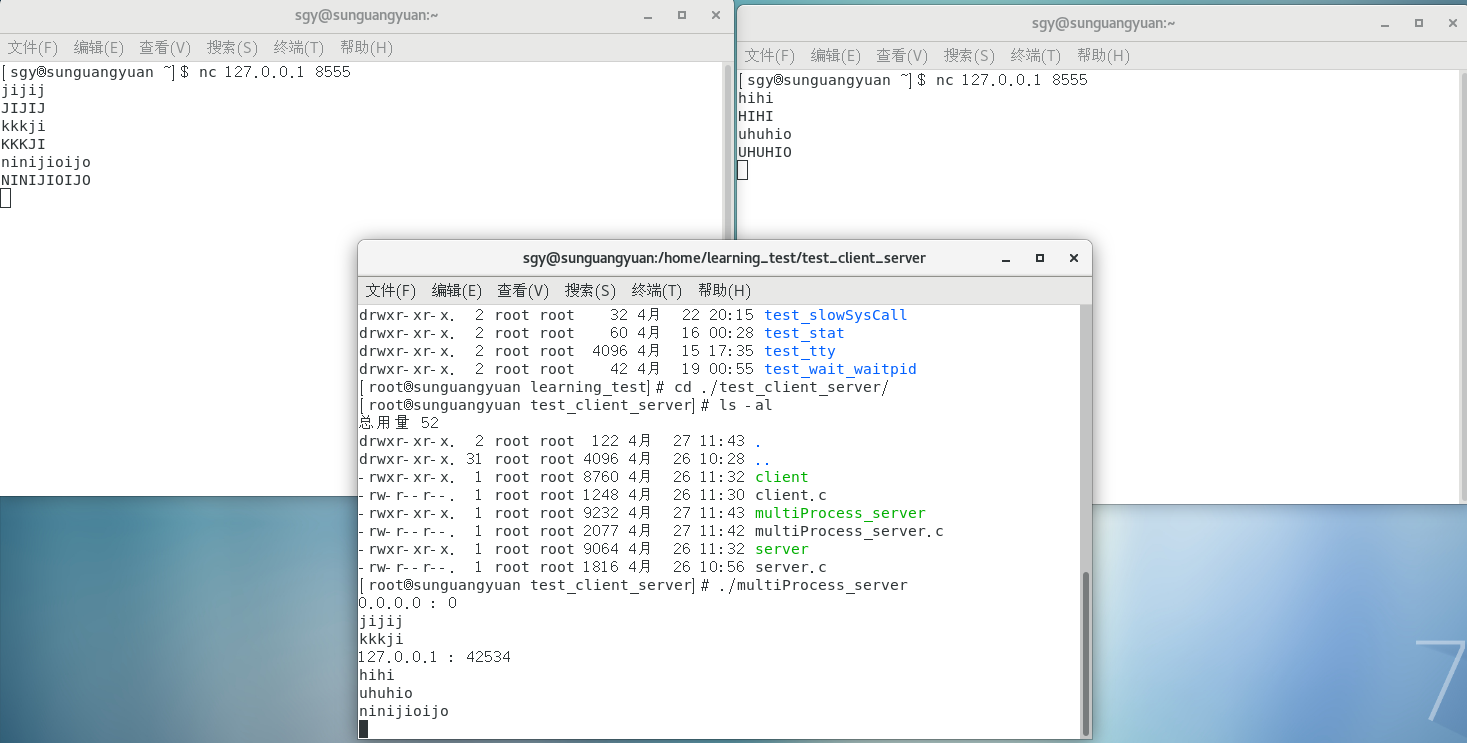The width and height of the screenshot is (1467, 743).
Task: Open 搜索(S) menu in test_client_server terminal
Action: 590,290
